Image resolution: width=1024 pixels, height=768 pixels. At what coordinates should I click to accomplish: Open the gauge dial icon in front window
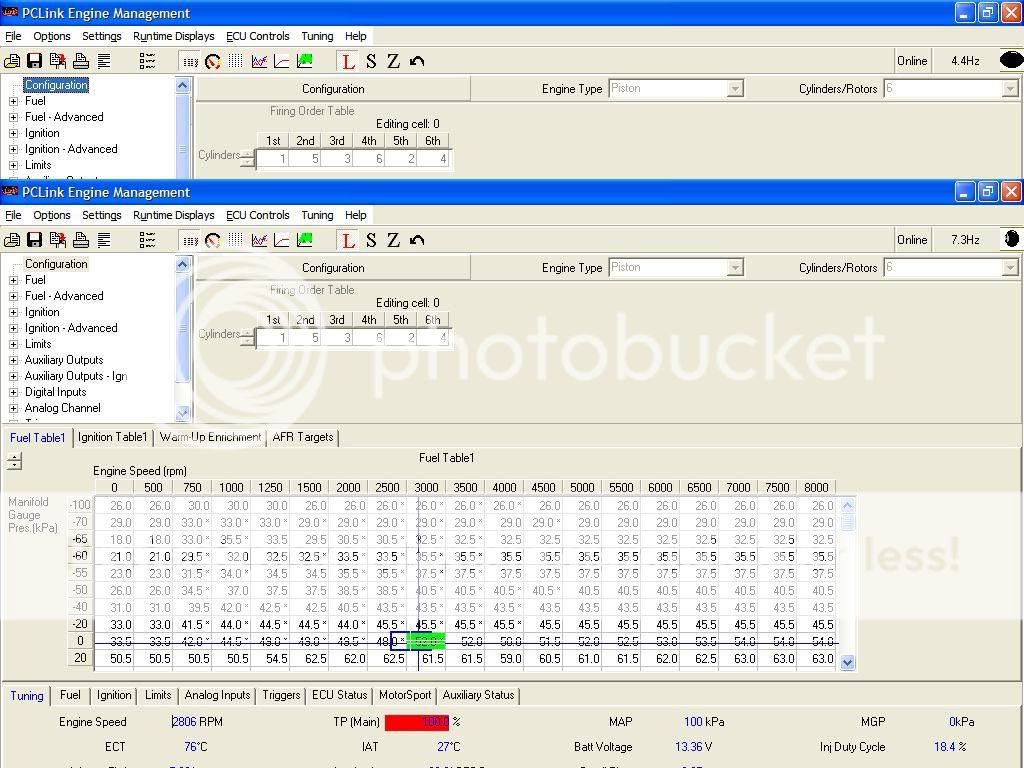213,240
